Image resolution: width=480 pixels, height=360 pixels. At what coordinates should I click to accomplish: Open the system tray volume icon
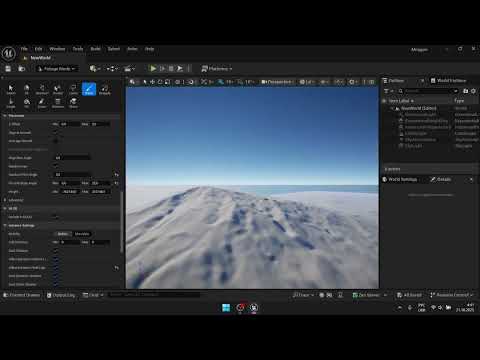(x=440, y=307)
